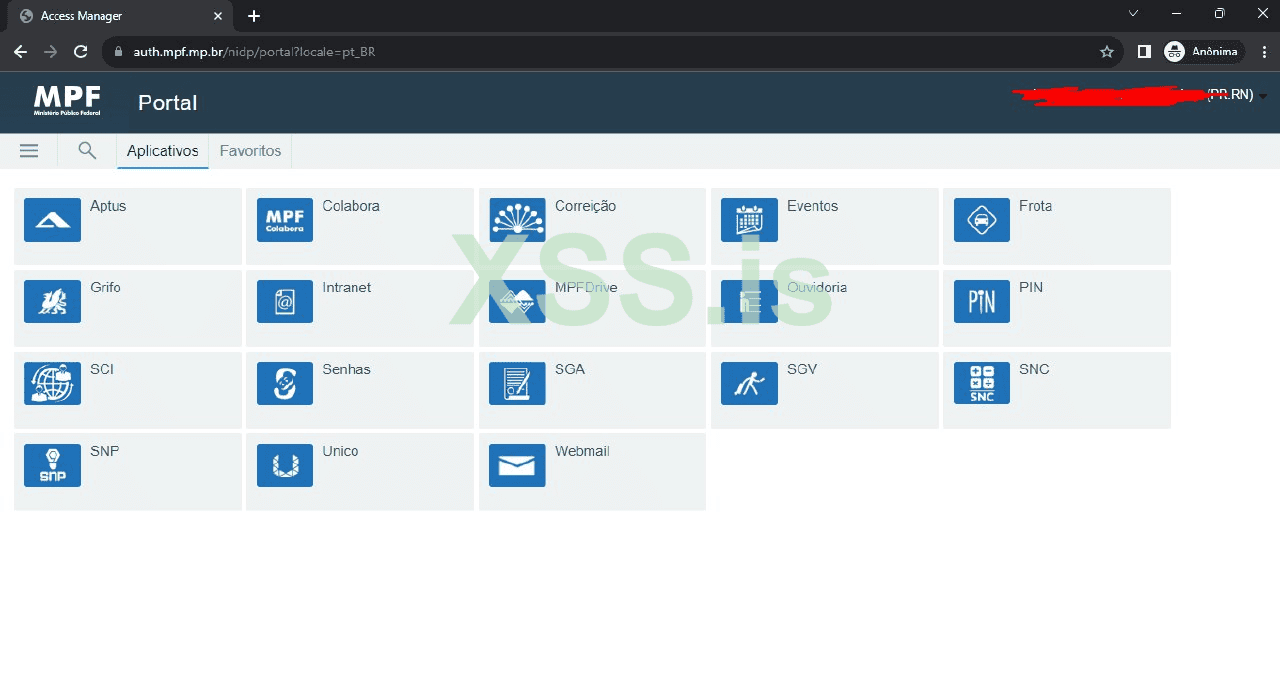Image resolution: width=1280 pixels, height=675 pixels.
Task: Open the Intranet icon
Action: click(285, 301)
